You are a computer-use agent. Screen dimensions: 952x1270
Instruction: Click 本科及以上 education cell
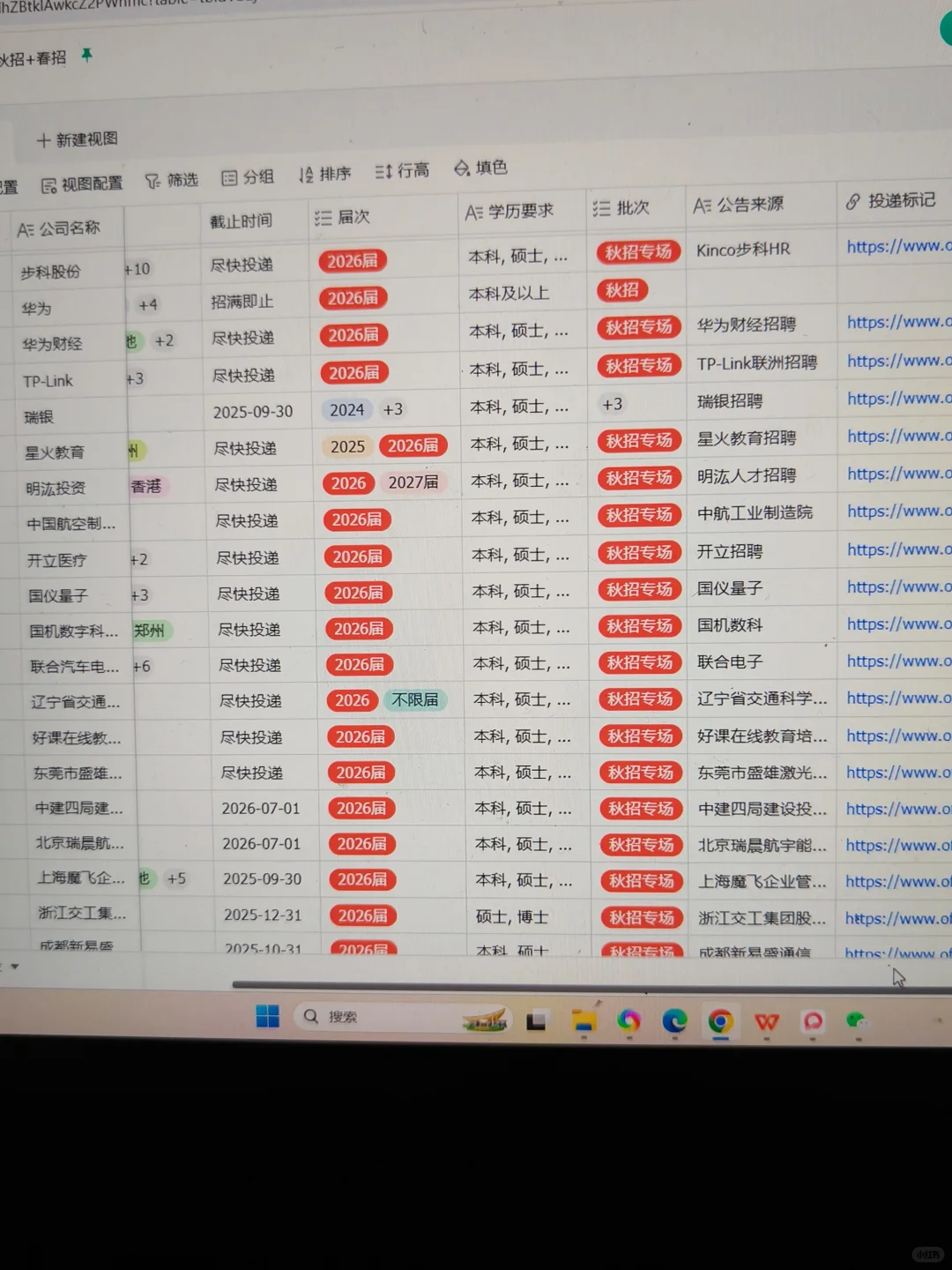(509, 294)
